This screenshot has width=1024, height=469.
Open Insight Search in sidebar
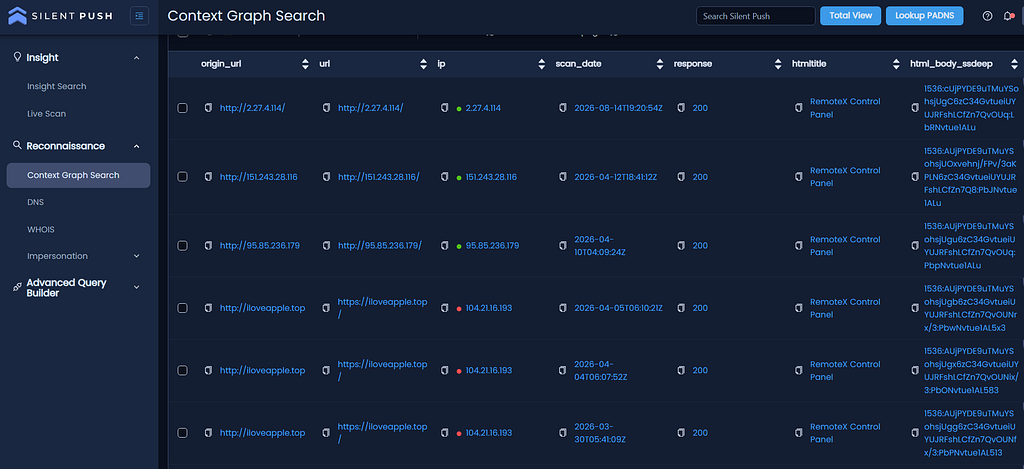57,86
